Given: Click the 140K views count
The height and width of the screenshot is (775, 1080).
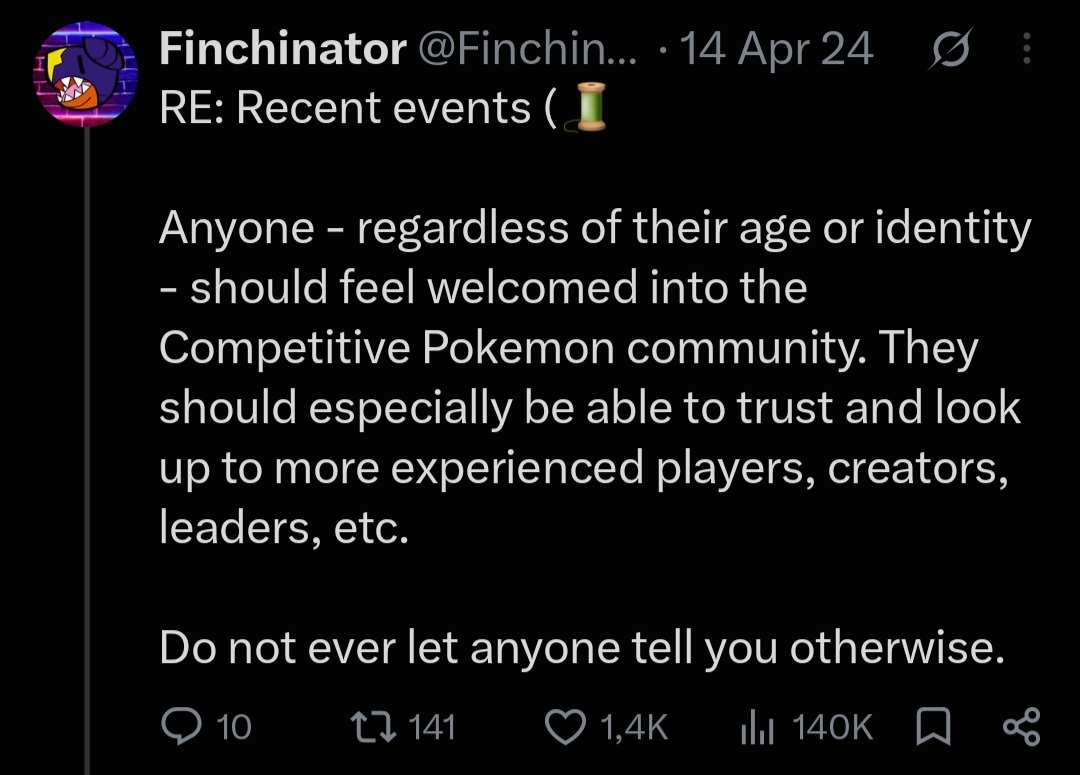Looking at the screenshot, I should (x=832, y=727).
